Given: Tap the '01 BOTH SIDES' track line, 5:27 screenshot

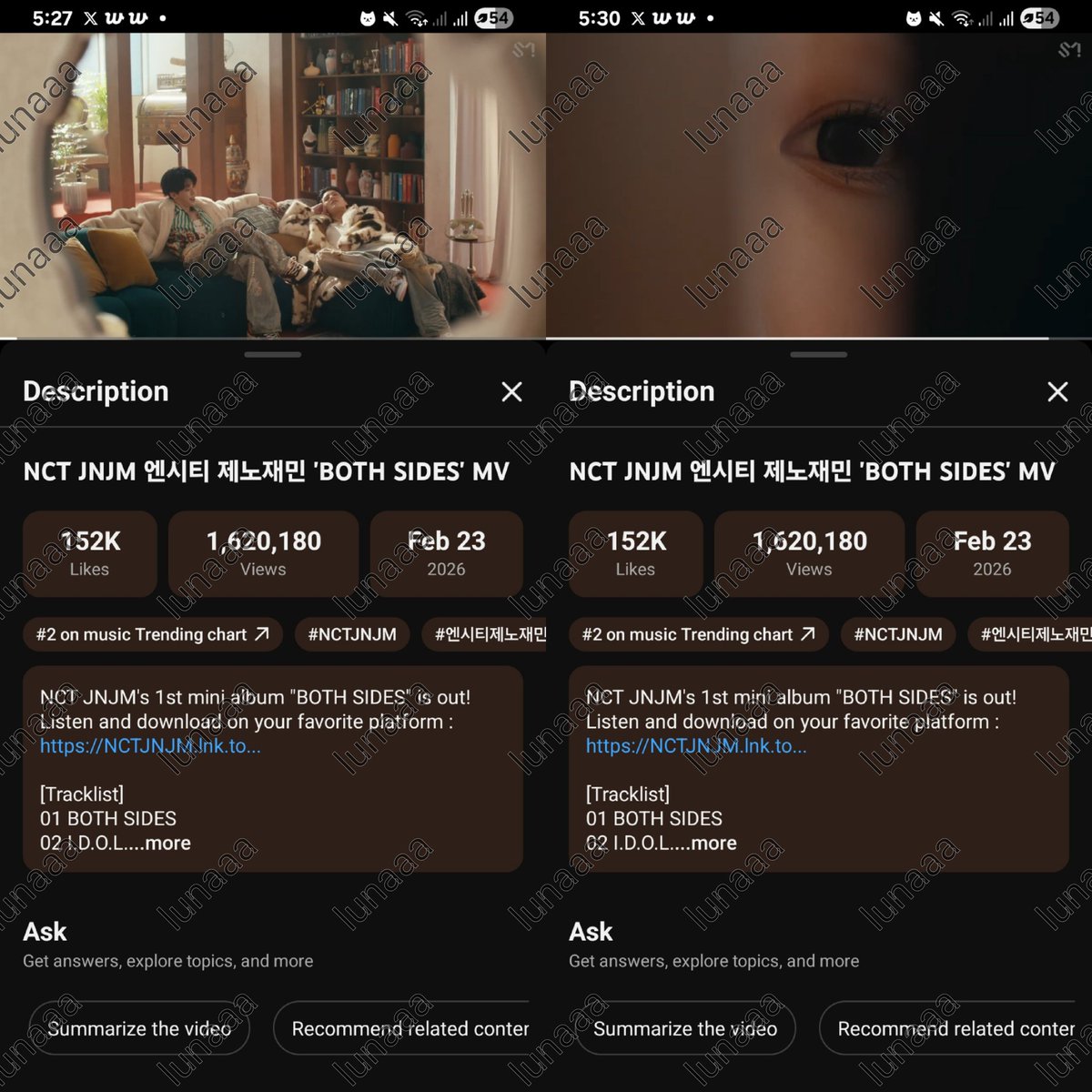Looking at the screenshot, I should tap(108, 819).
